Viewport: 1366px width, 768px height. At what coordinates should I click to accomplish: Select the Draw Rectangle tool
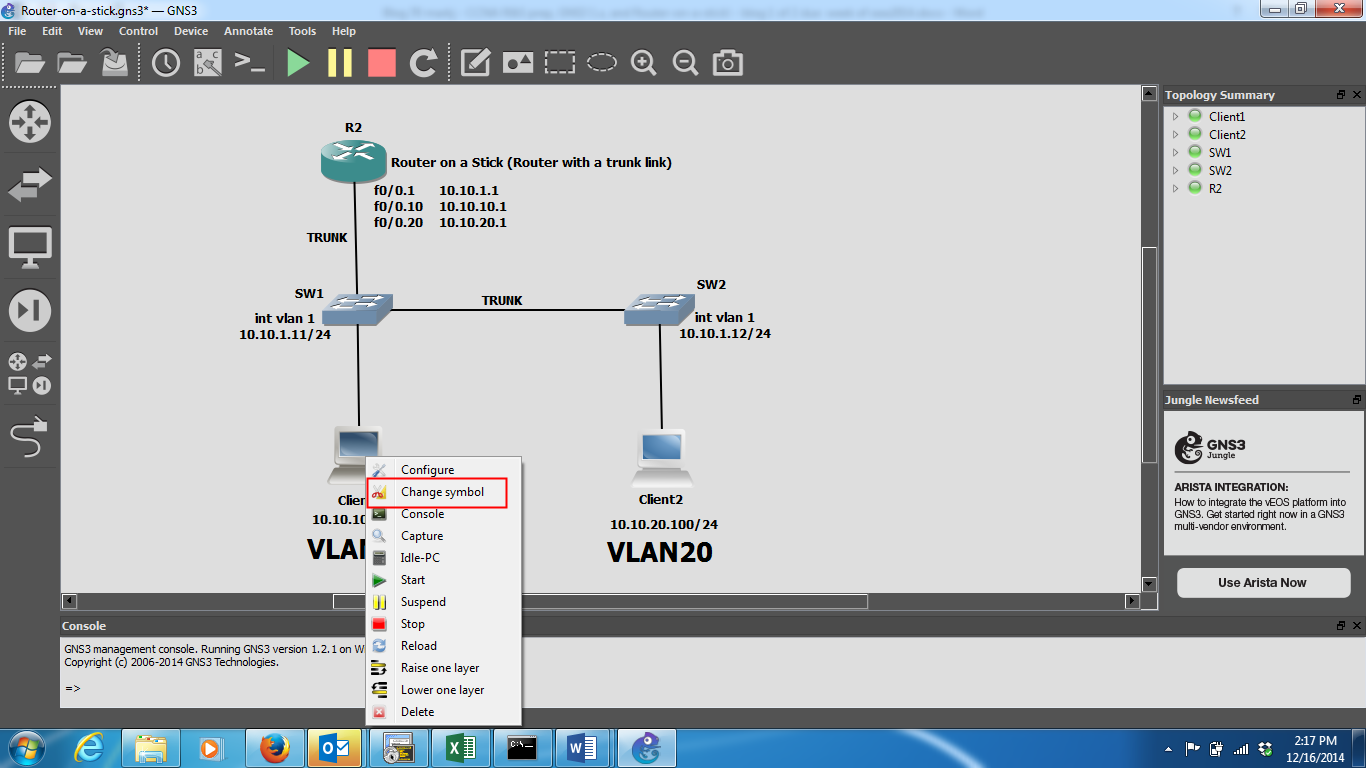[x=559, y=62]
